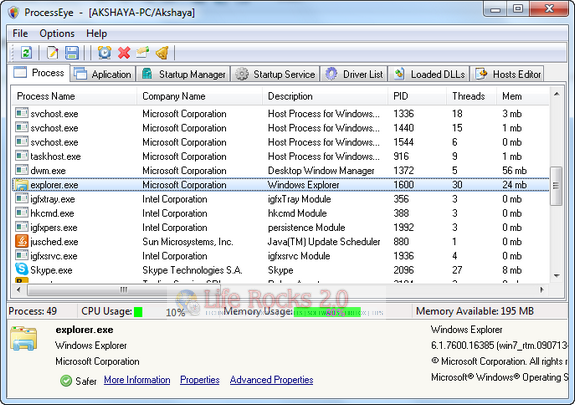Click the horizontal scrollbar thumb
This screenshot has height=405, width=575.
point(124,290)
